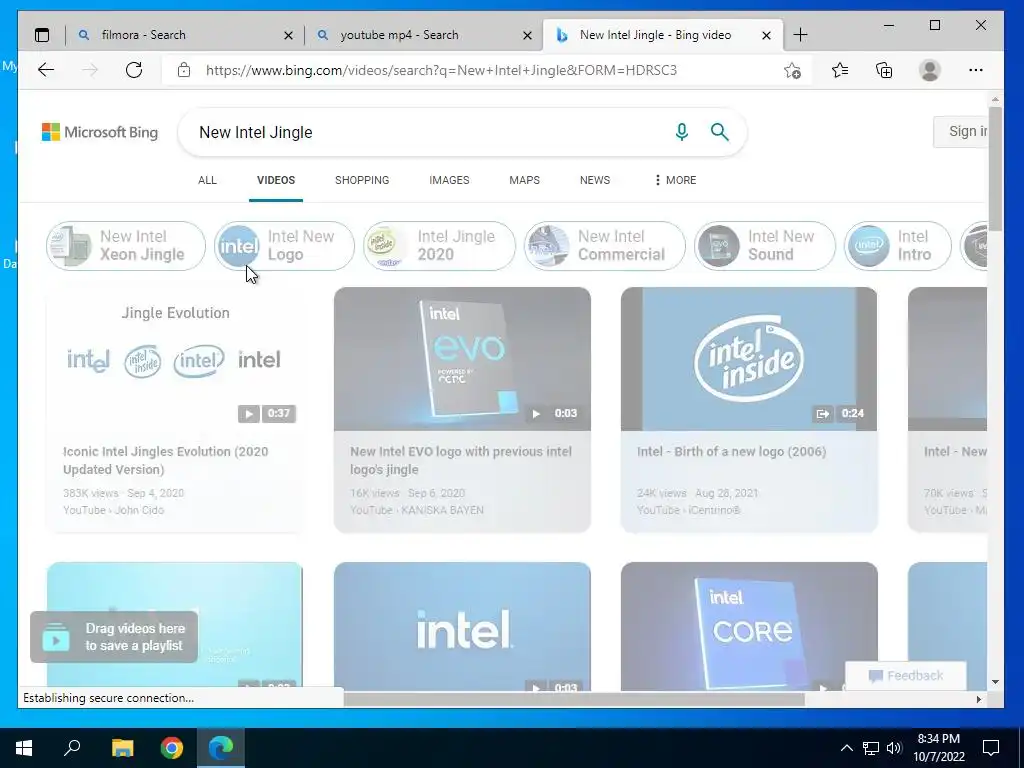Launch Google Chrome from taskbar
This screenshot has width=1024, height=768.
click(172, 748)
